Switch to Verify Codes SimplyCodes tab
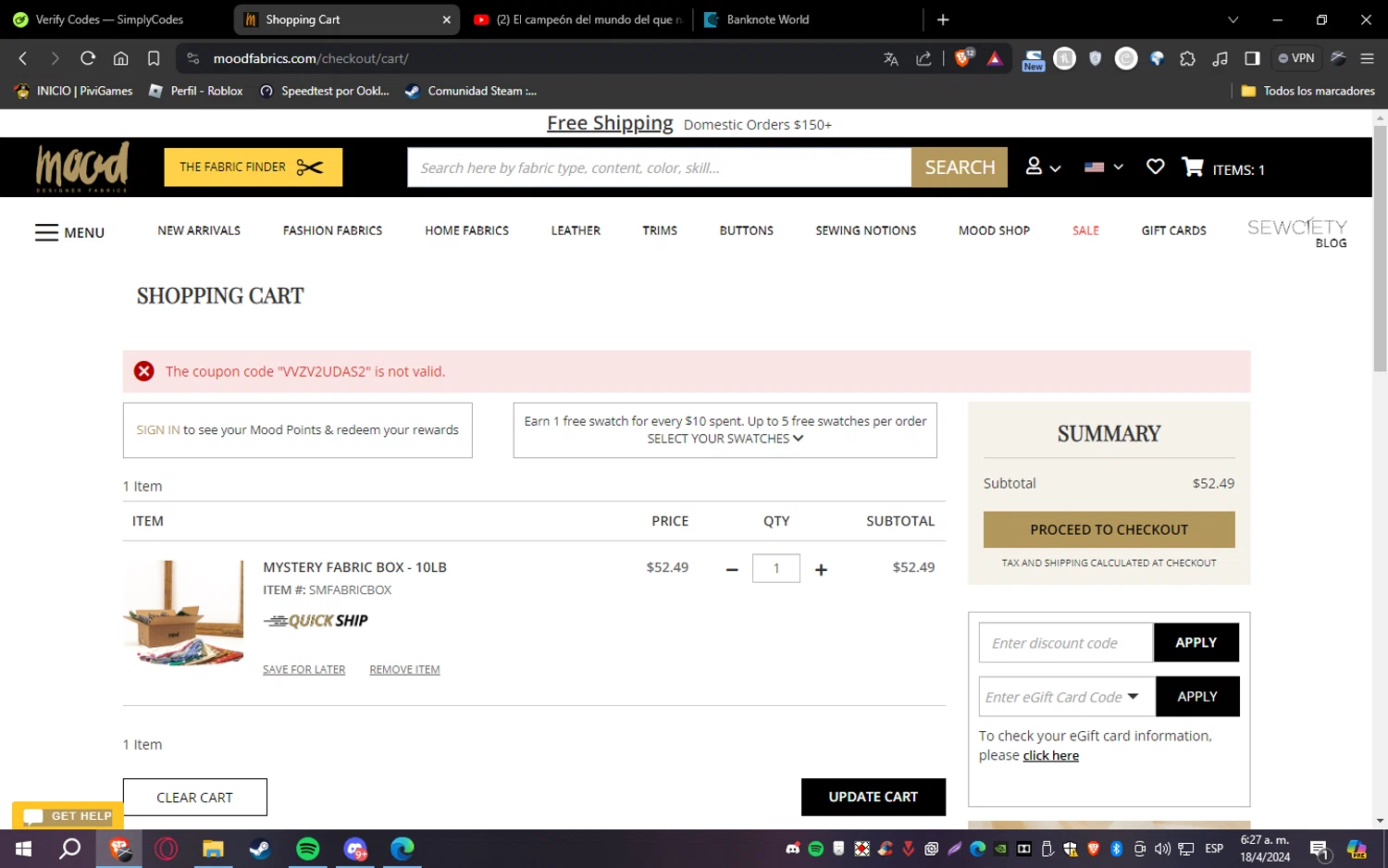The width and height of the screenshot is (1388, 868). pyautogui.click(x=115, y=19)
